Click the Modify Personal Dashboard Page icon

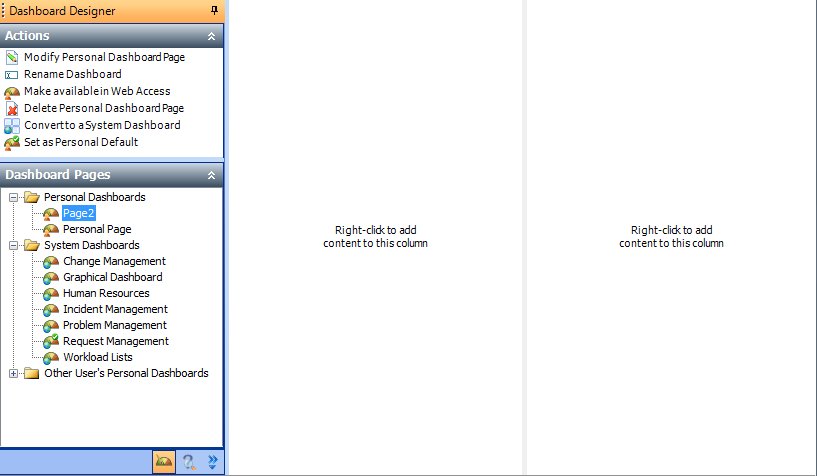tap(11, 57)
